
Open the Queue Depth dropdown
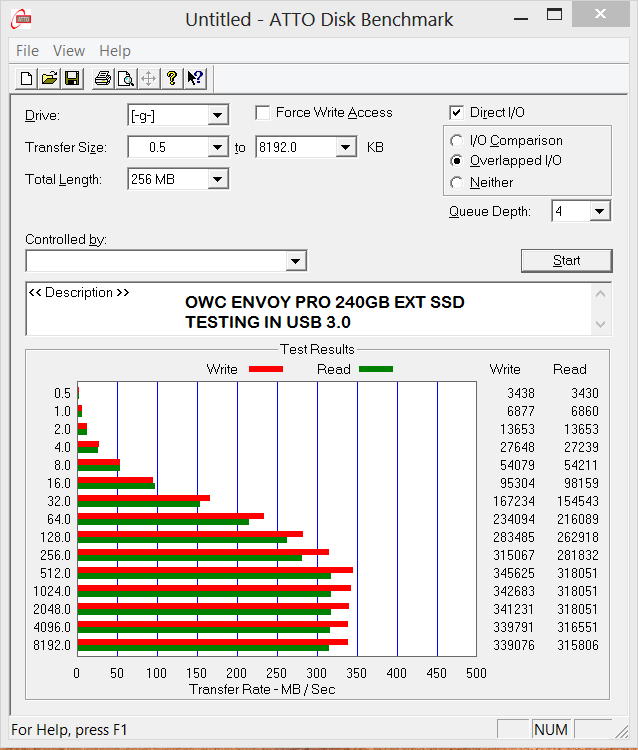[x=599, y=211]
